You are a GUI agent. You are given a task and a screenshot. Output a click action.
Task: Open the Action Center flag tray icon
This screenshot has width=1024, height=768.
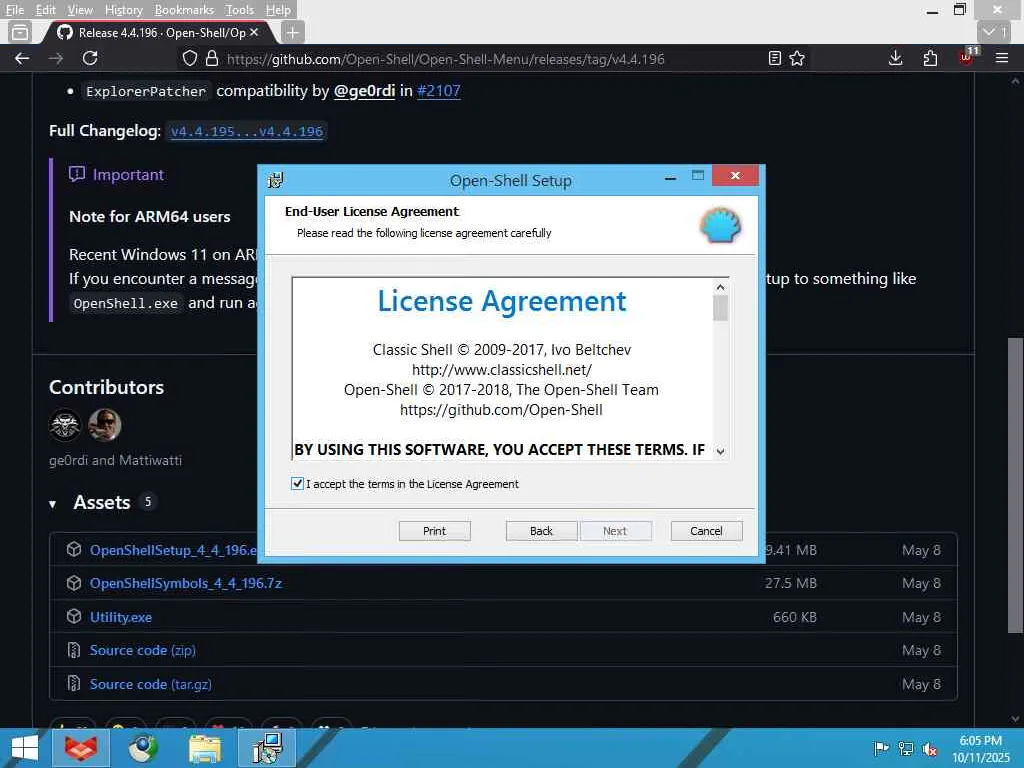(881, 749)
